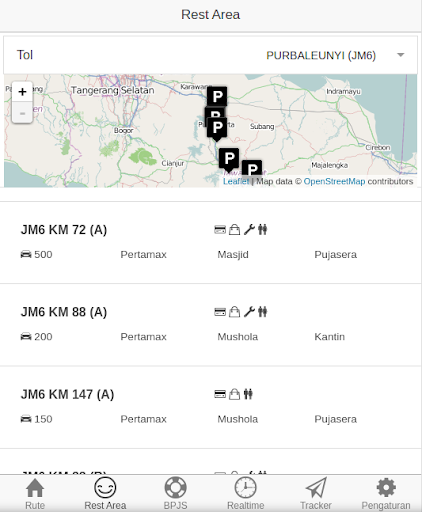The width and height of the screenshot is (422, 512).
Task: Open Pengaturan gear settings
Action: (386, 493)
